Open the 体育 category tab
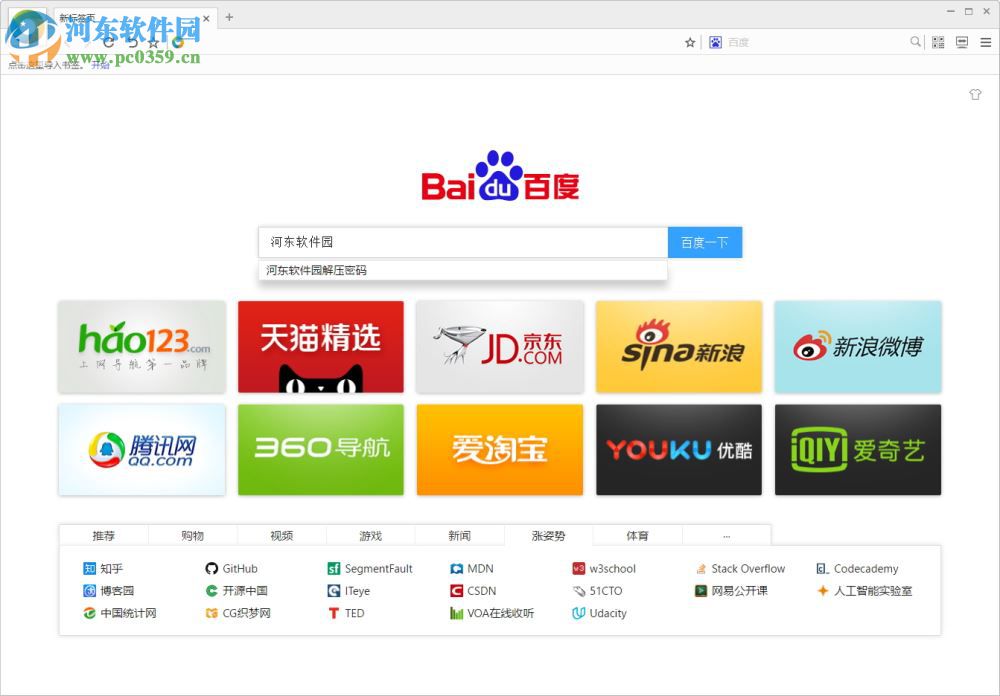 click(637, 535)
